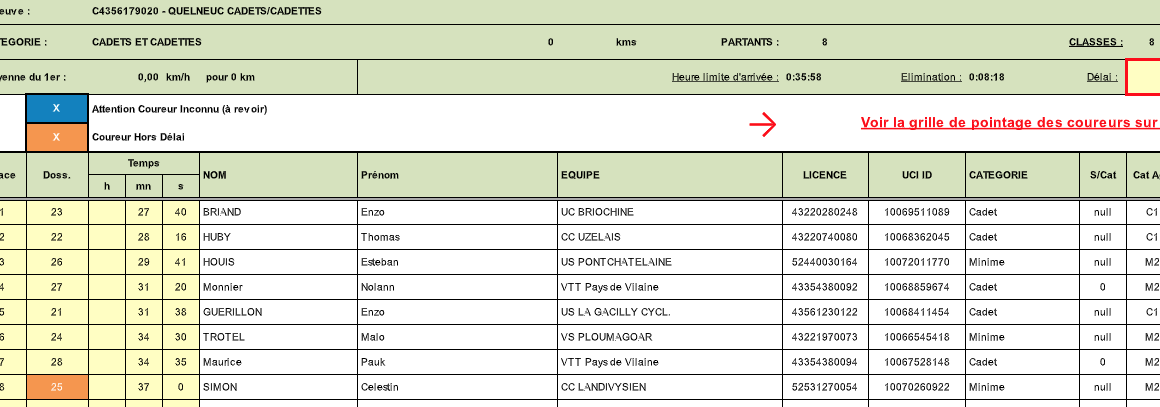Click the orange 'Coureur Hors Délai' swatch
The width and height of the screenshot is (1160, 407).
(x=56, y=137)
